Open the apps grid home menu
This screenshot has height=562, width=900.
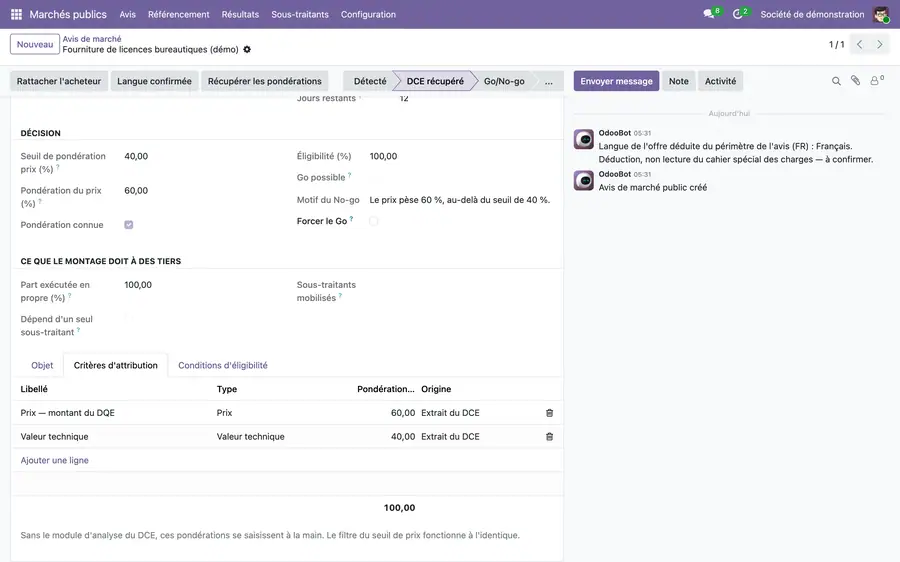click(x=17, y=14)
